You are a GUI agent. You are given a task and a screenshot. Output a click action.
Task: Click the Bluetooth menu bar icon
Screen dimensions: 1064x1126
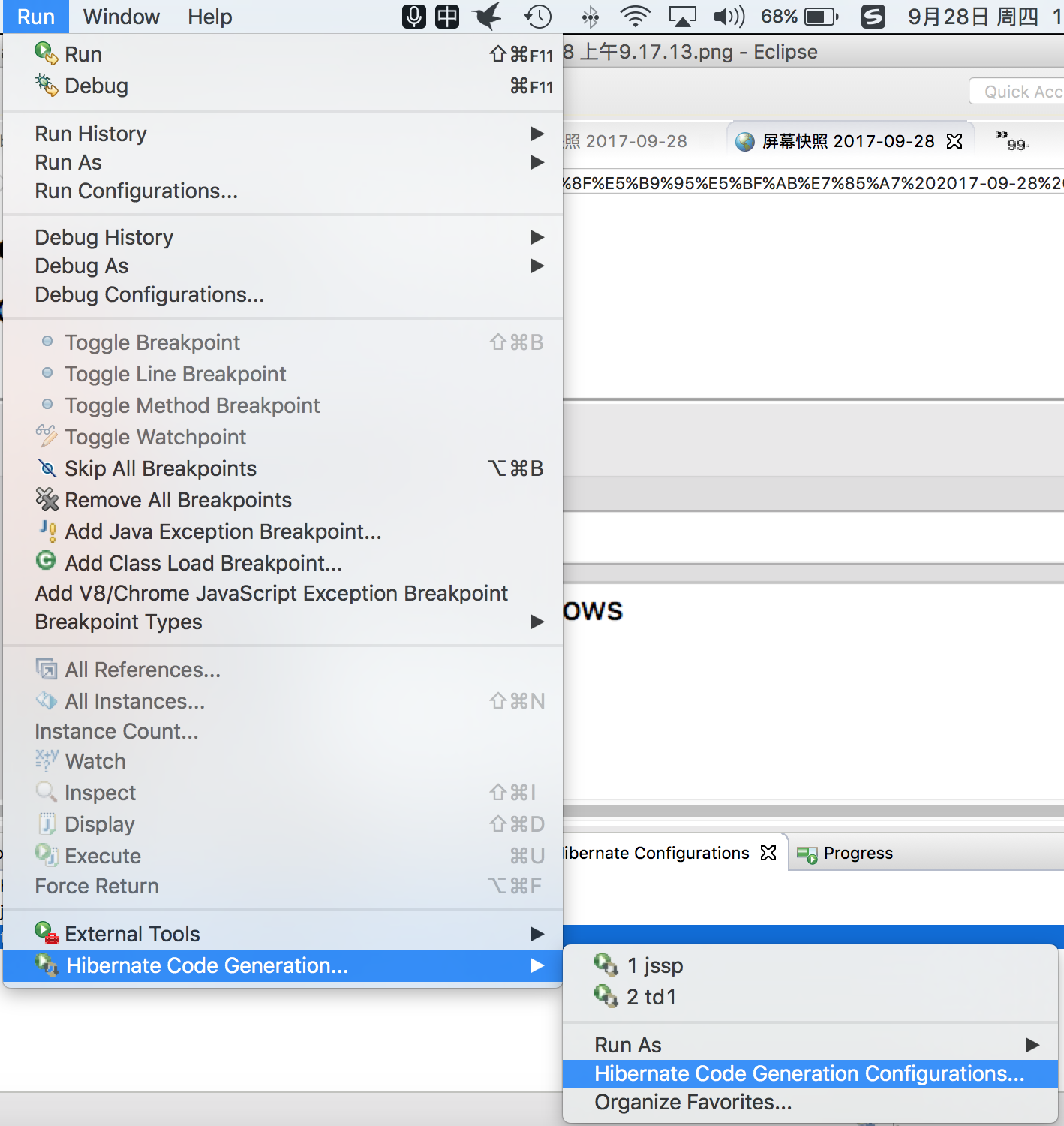pyautogui.click(x=591, y=16)
